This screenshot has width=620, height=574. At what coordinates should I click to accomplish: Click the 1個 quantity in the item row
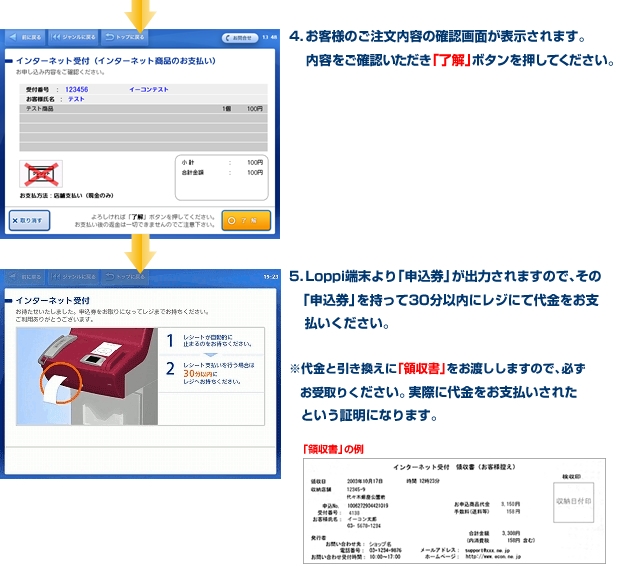[227, 108]
